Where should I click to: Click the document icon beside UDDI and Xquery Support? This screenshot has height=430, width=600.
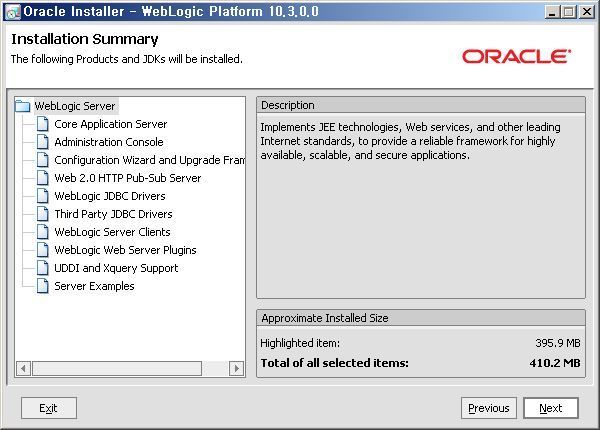pyautogui.click(x=42, y=268)
